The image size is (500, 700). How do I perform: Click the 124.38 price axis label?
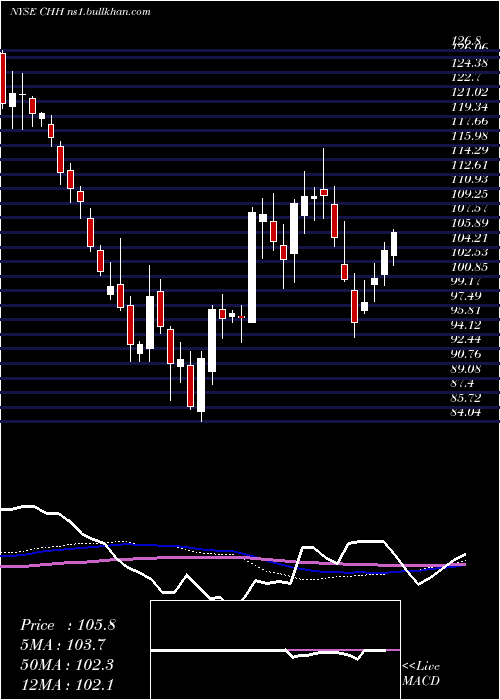click(x=469, y=63)
